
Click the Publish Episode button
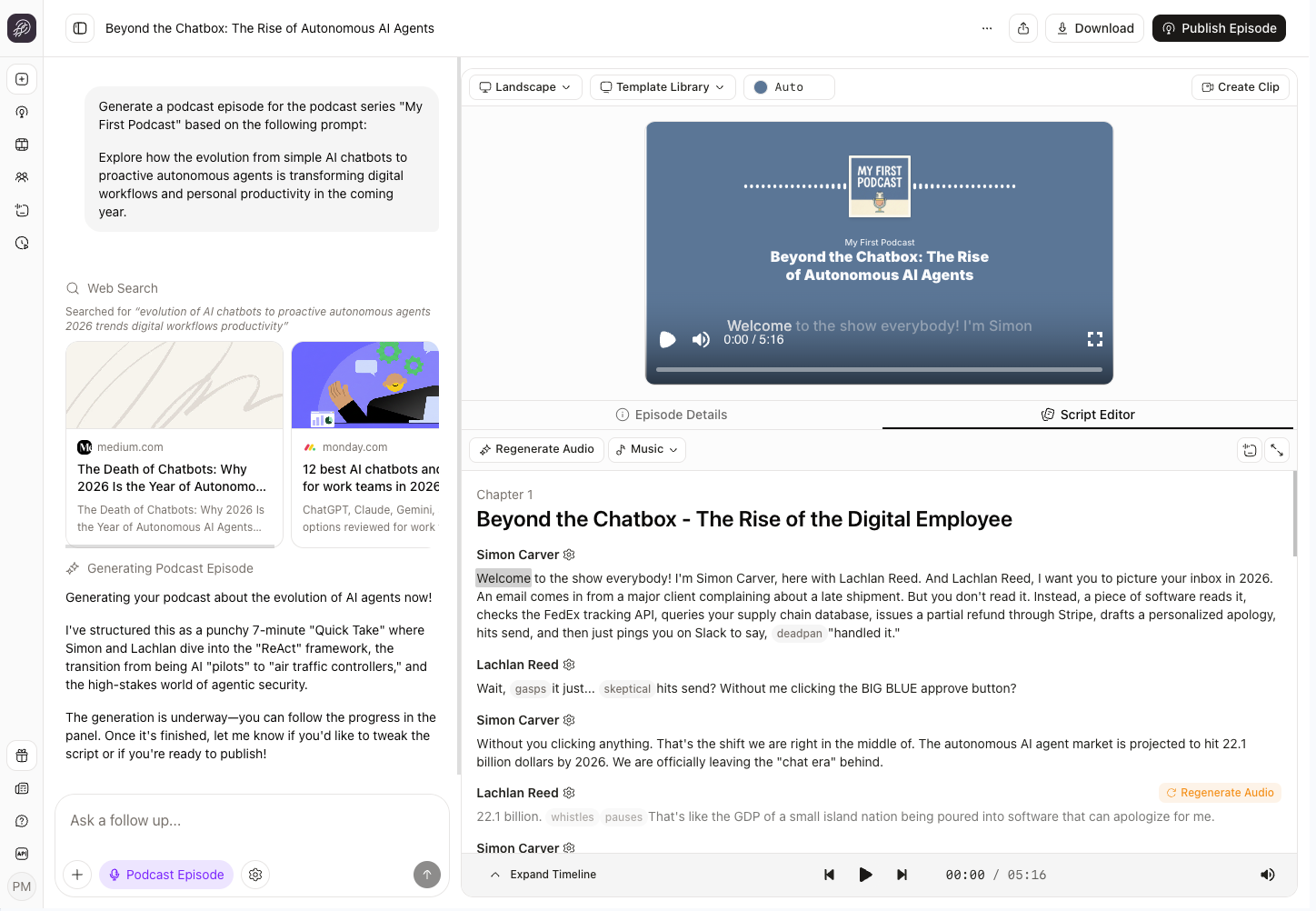(1219, 28)
